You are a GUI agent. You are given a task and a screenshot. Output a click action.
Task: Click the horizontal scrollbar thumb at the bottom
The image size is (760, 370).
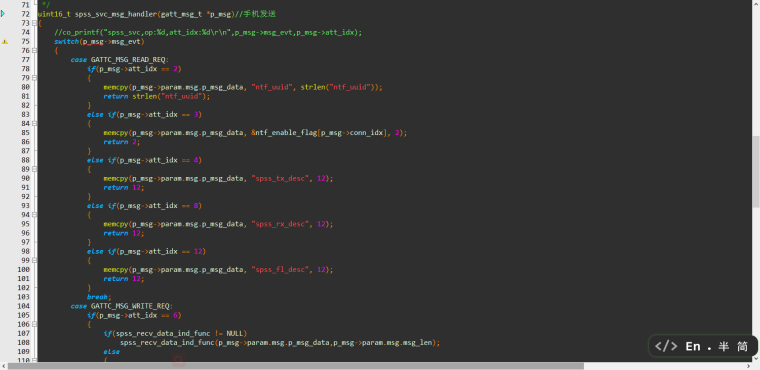coord(296,366)
